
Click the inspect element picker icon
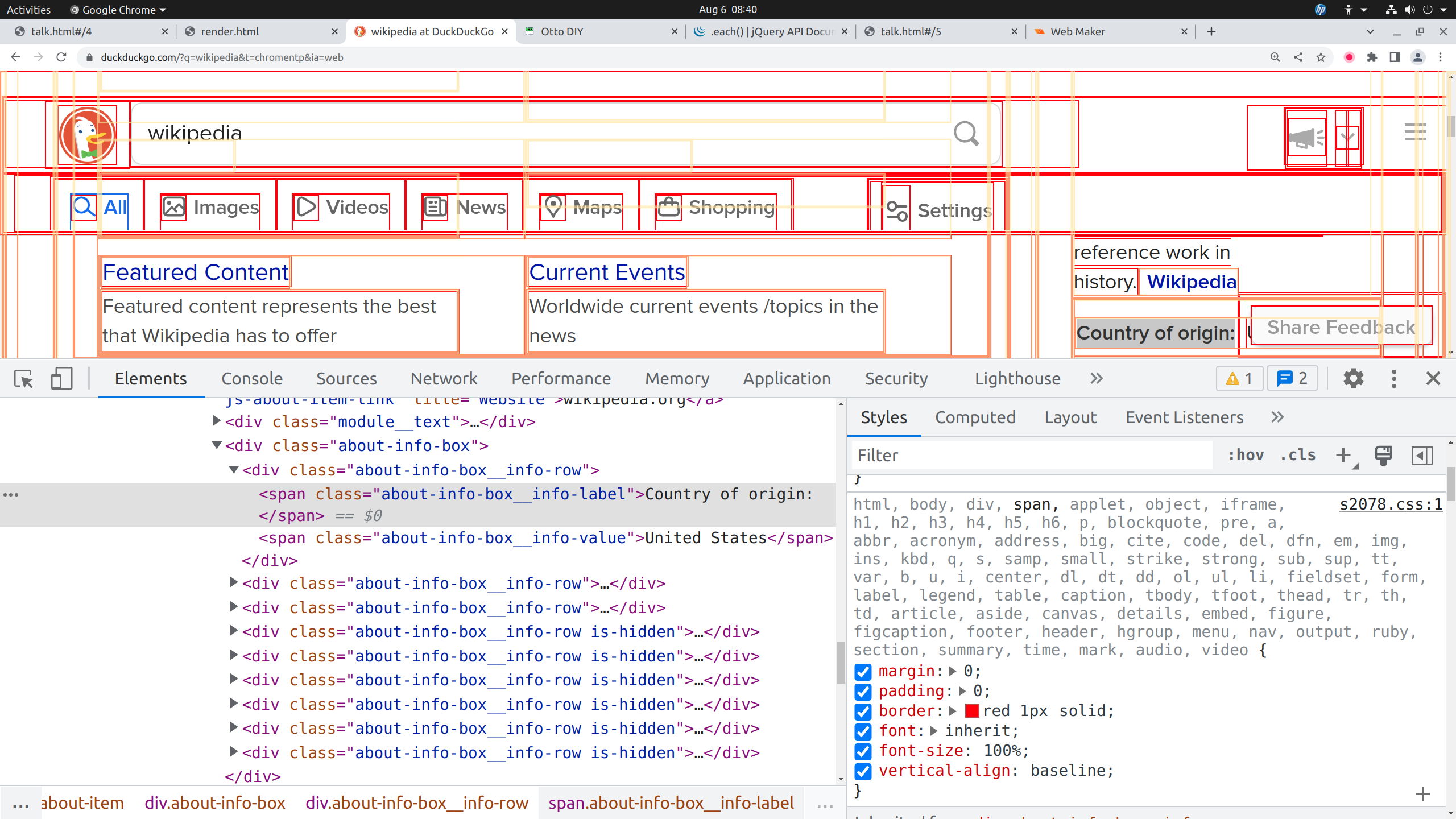(x=24, y=379)
